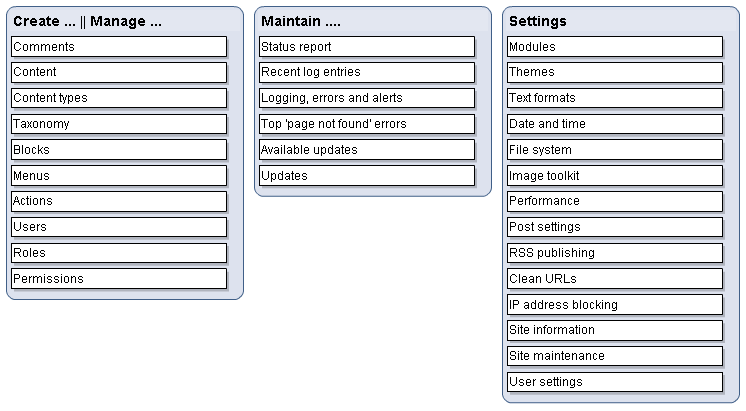The height and width of the screenshot is (411, 746).
Task: Open the Comments item
Action: 119,47
